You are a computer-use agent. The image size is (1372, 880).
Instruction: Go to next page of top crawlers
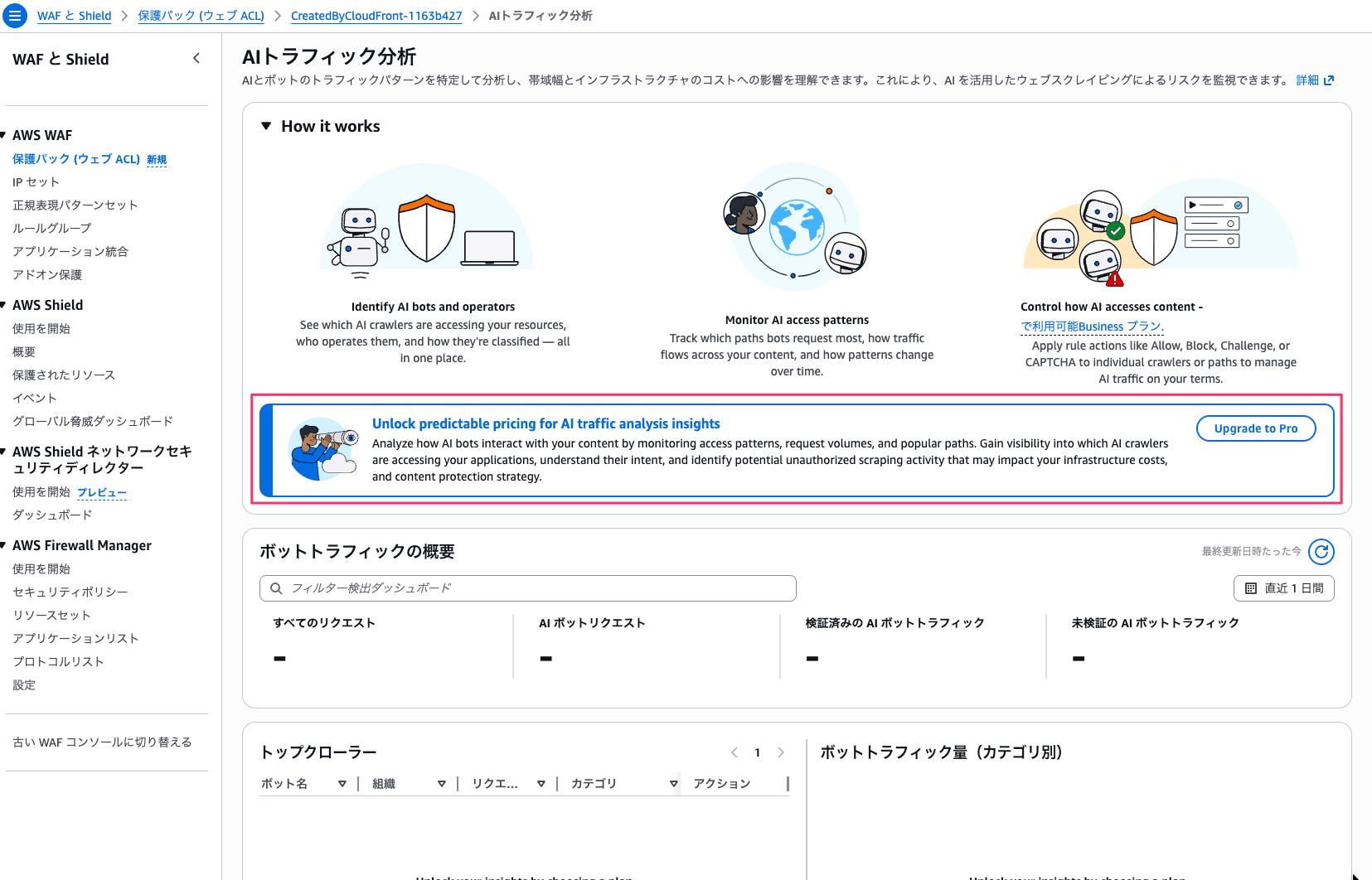click(780, 752)
